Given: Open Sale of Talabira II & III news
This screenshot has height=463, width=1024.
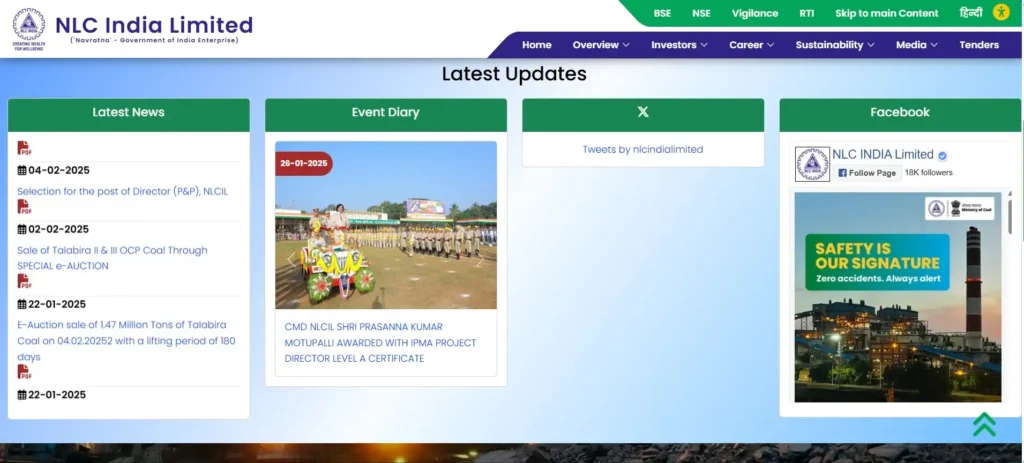Looking at the screenshot, I should click(112, 258).
